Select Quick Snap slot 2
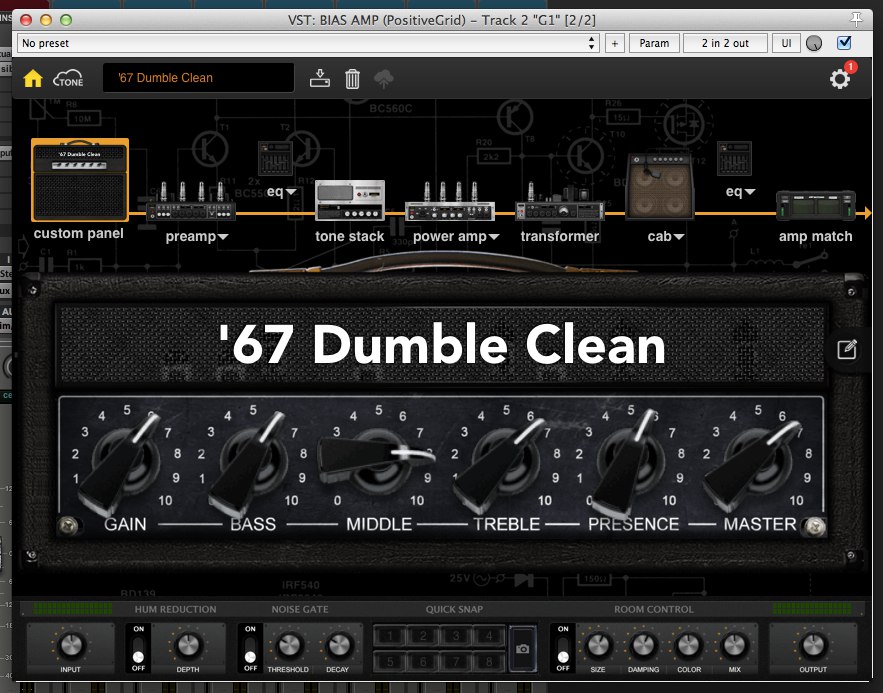Screen dimensions: 883x693 point(423,637)
